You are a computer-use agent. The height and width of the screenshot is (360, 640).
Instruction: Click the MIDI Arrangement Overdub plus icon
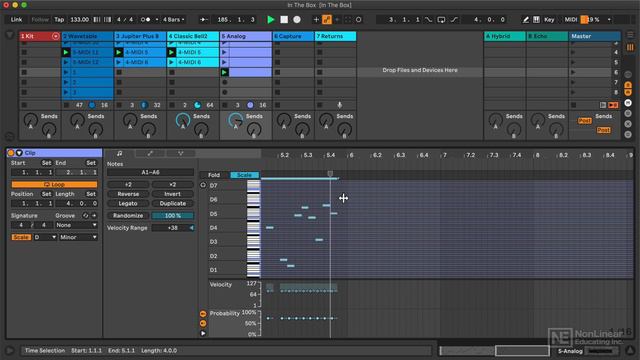[x=316, y=19]
